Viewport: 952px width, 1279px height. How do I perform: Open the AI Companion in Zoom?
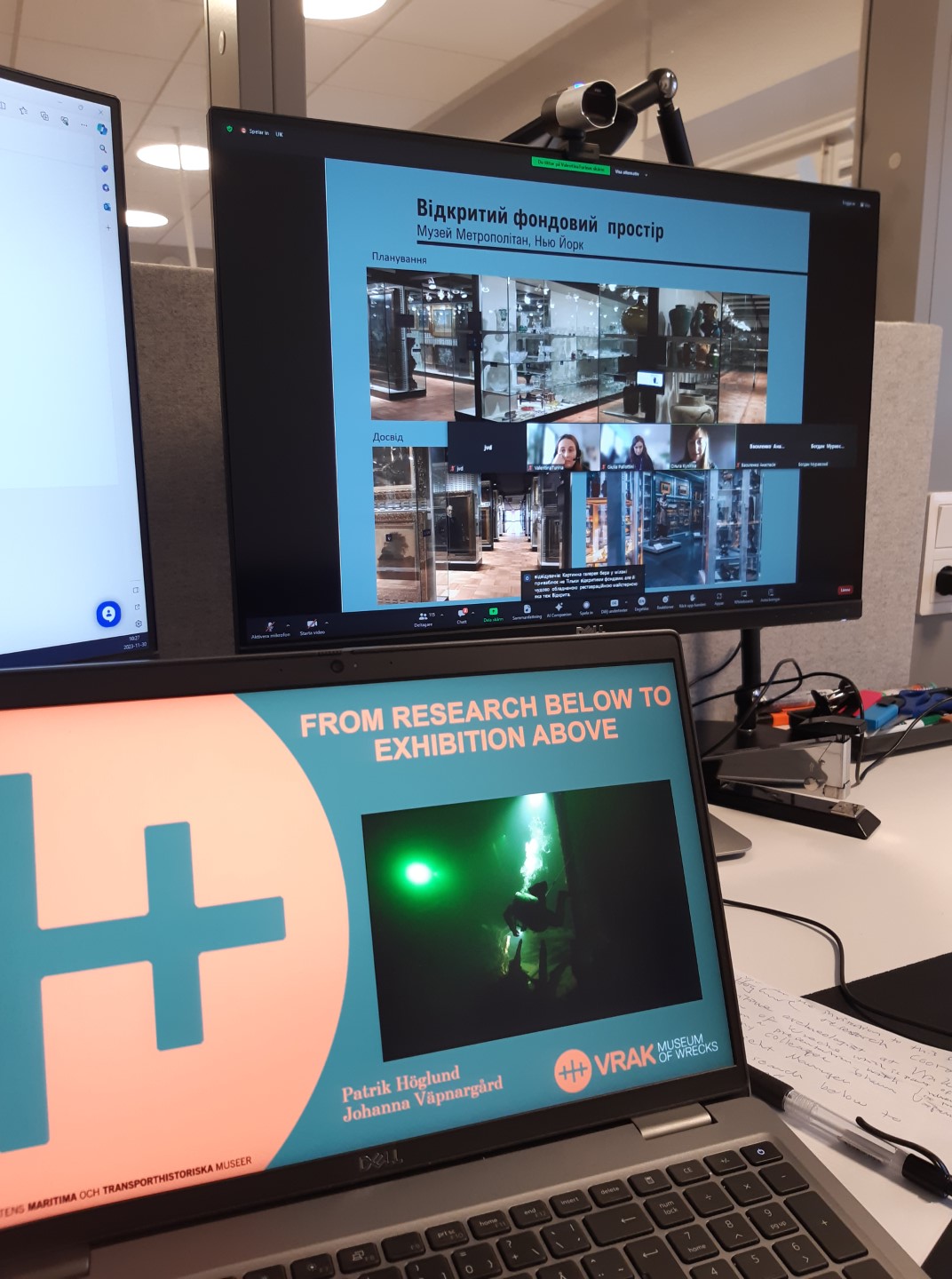[559, 608]
